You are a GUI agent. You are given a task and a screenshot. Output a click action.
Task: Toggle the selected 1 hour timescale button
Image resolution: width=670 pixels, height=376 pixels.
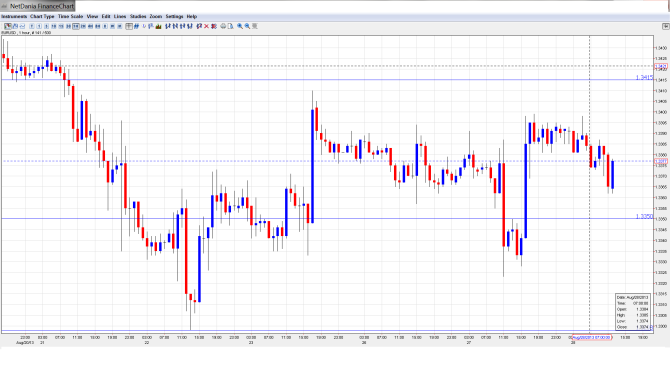pos(76,26)
